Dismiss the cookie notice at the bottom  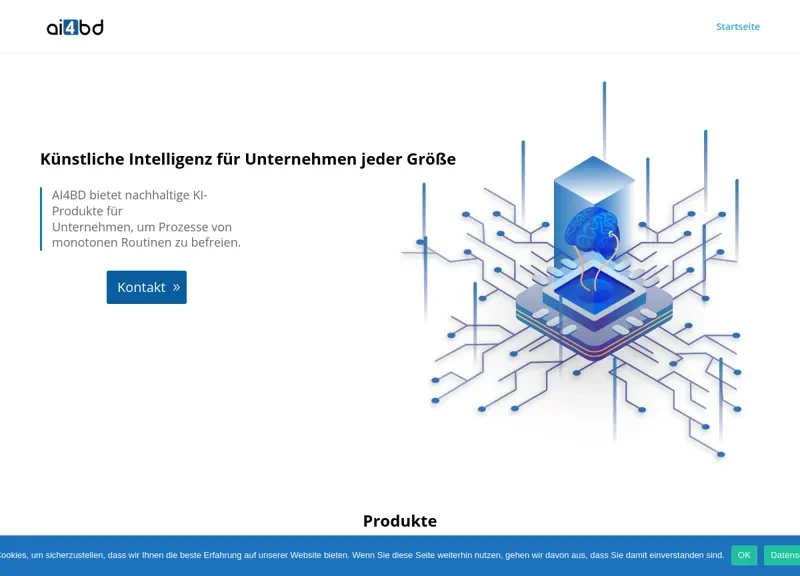tap(744, 554)
